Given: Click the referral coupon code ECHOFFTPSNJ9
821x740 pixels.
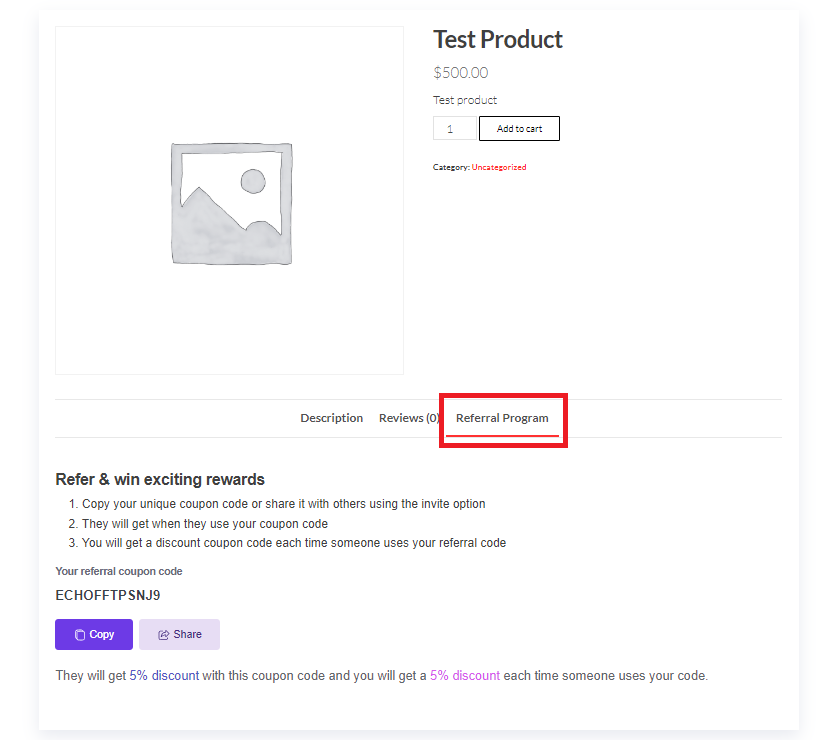Looking at the screenshot, I should 108,595.
